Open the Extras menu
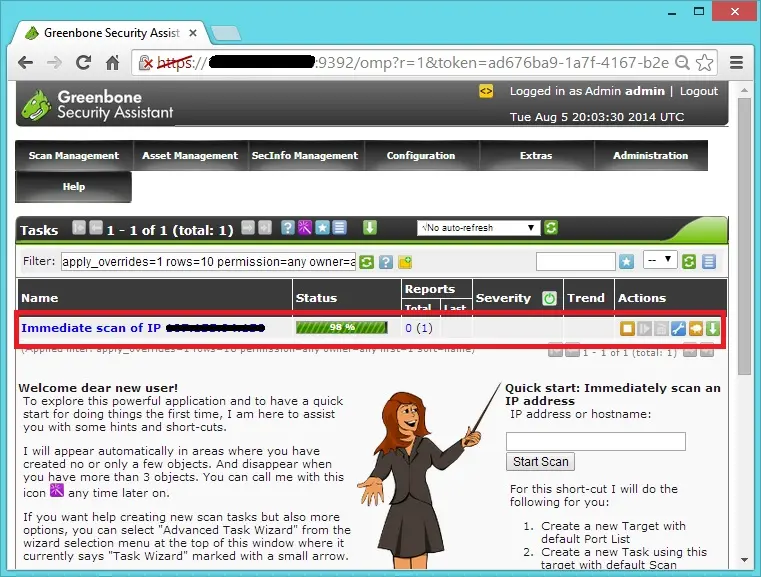The height and width of the screenshot is (577, 761). point(536,155)
